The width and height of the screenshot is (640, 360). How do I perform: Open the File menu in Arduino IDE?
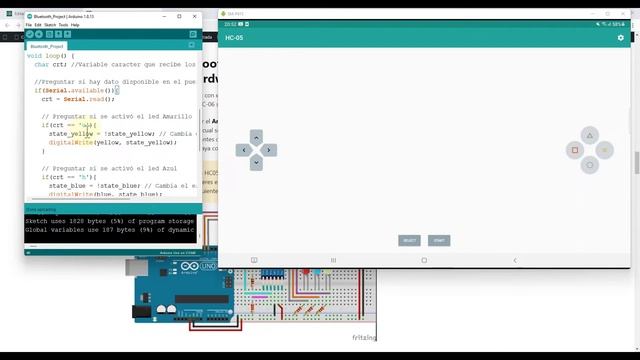pos(29,25)
